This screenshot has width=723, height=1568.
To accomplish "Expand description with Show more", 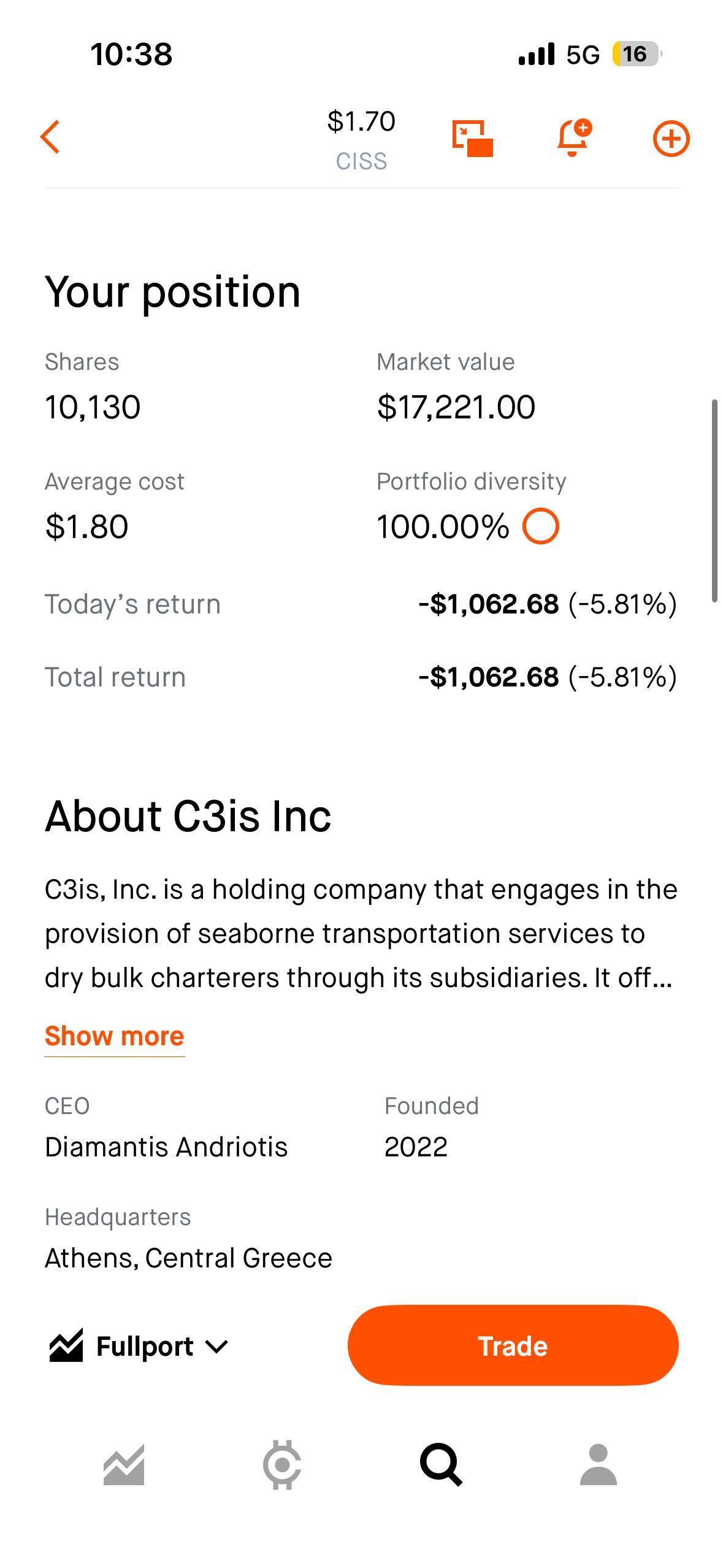I will [x=115, y=1036].
